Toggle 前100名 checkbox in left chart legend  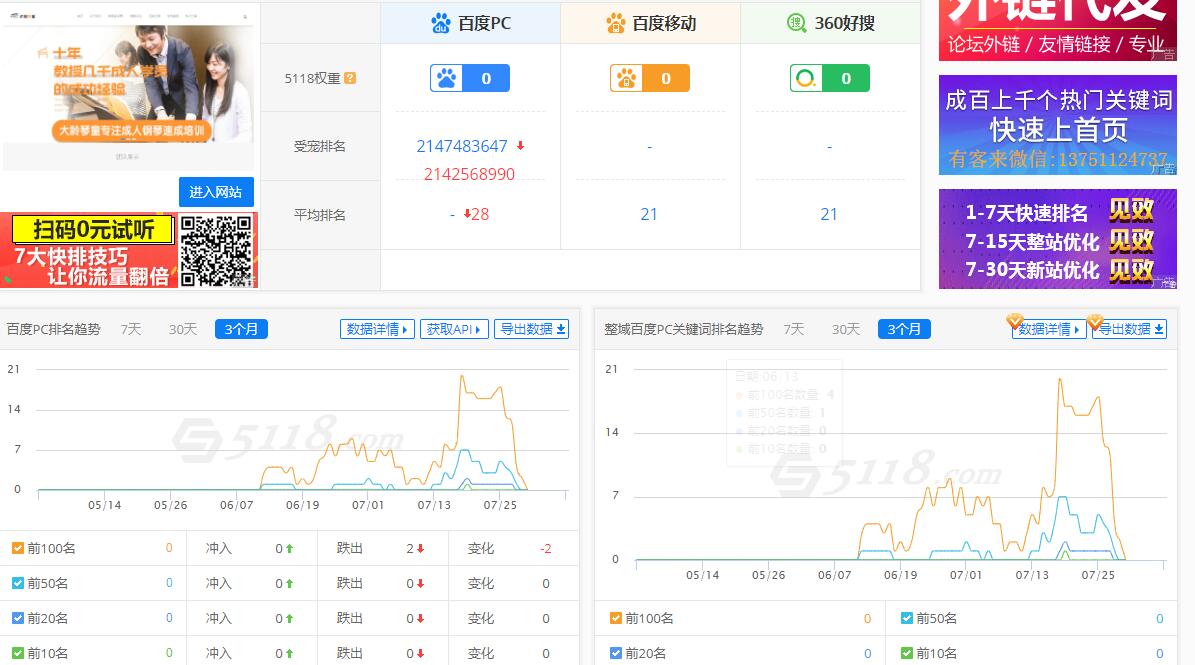[x=18, y=548]
